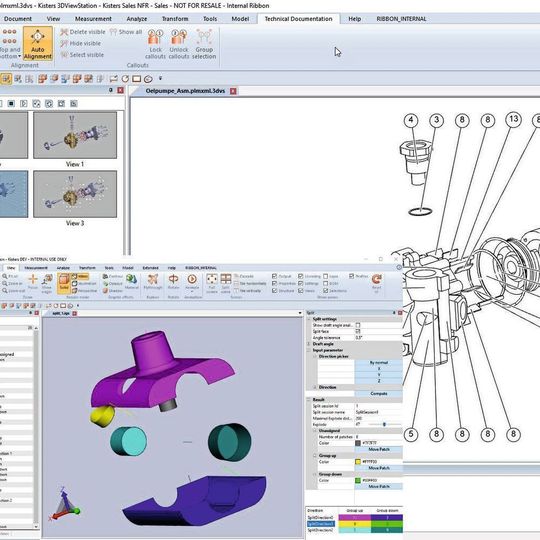This screenshot has height=540, width=540.
Task: Collapse the Input parameter section
Action: [x=308, y=350]
